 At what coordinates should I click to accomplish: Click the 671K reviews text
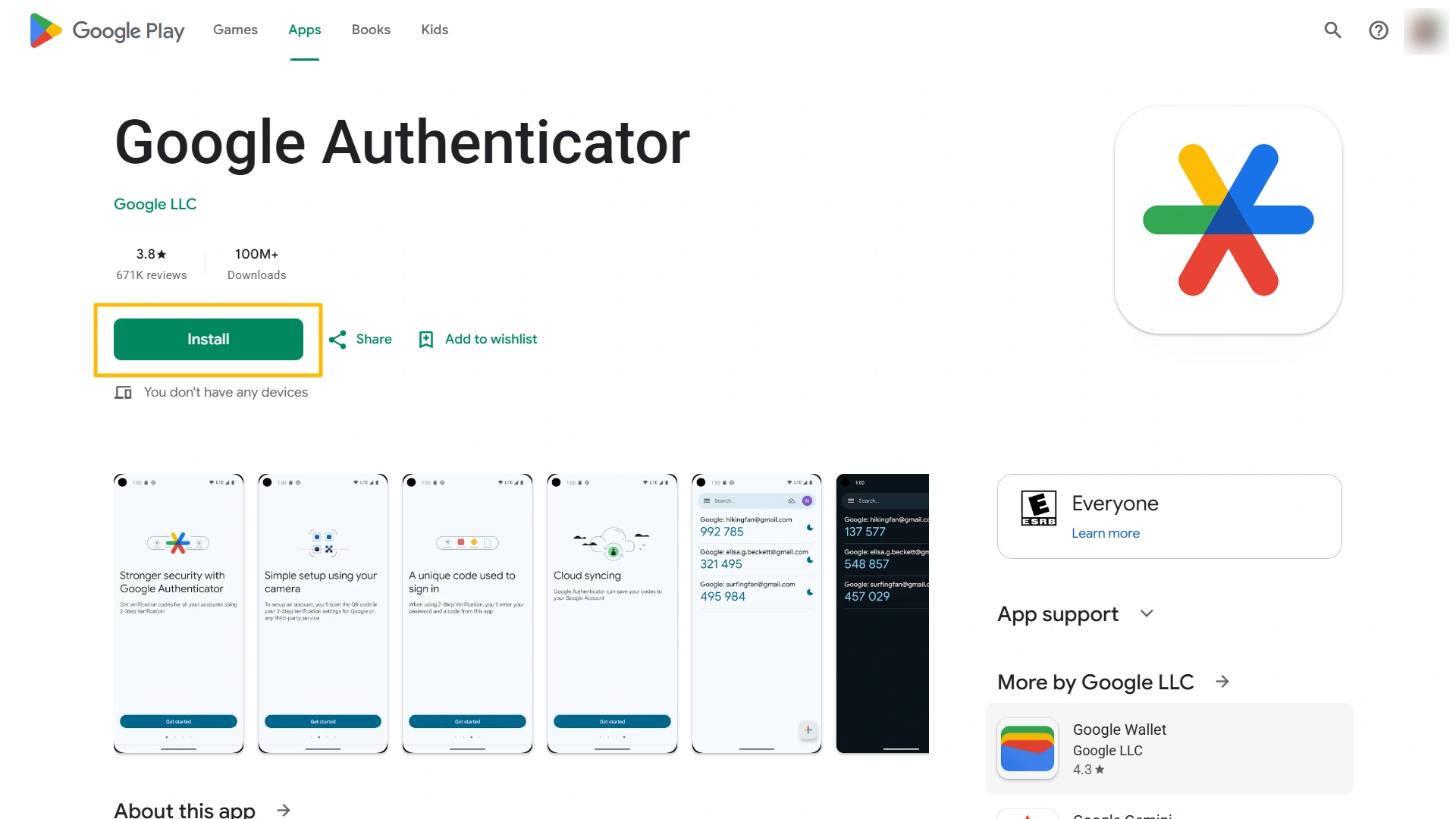point(151,275)
